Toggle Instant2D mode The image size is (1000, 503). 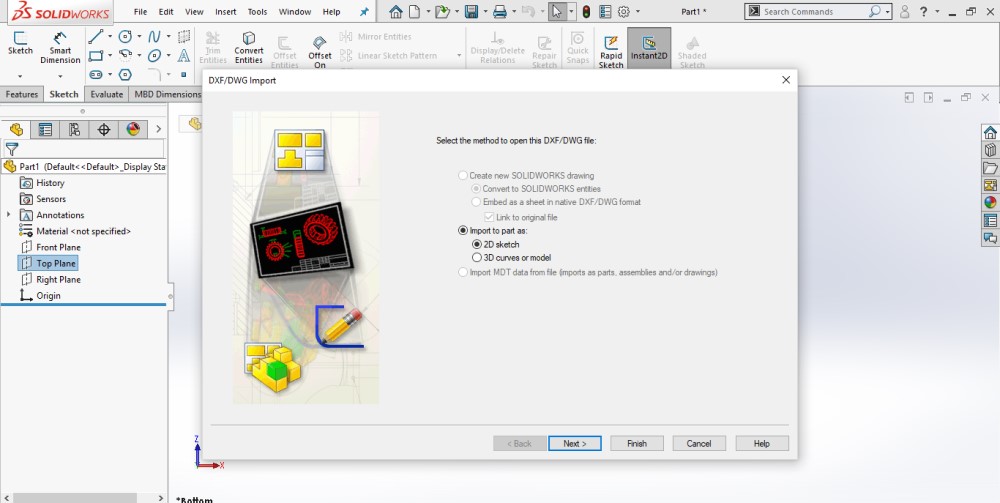[x=649, y=47]
